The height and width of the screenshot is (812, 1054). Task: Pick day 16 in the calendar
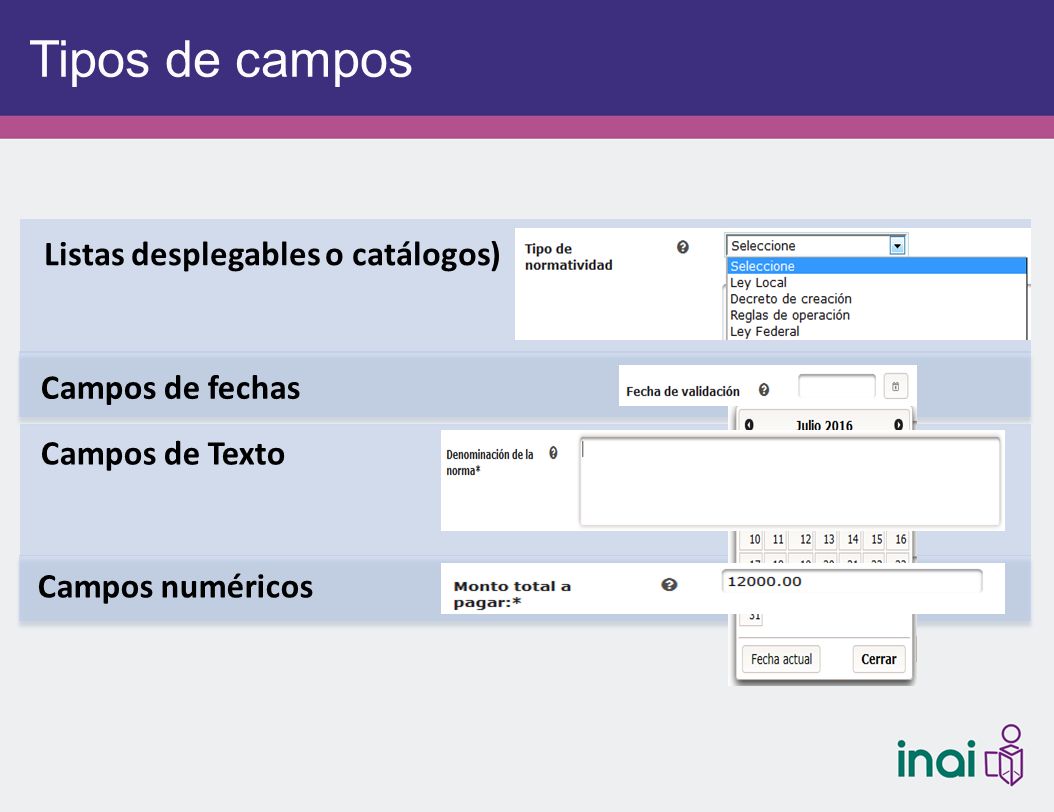click(x=901, y=539)
